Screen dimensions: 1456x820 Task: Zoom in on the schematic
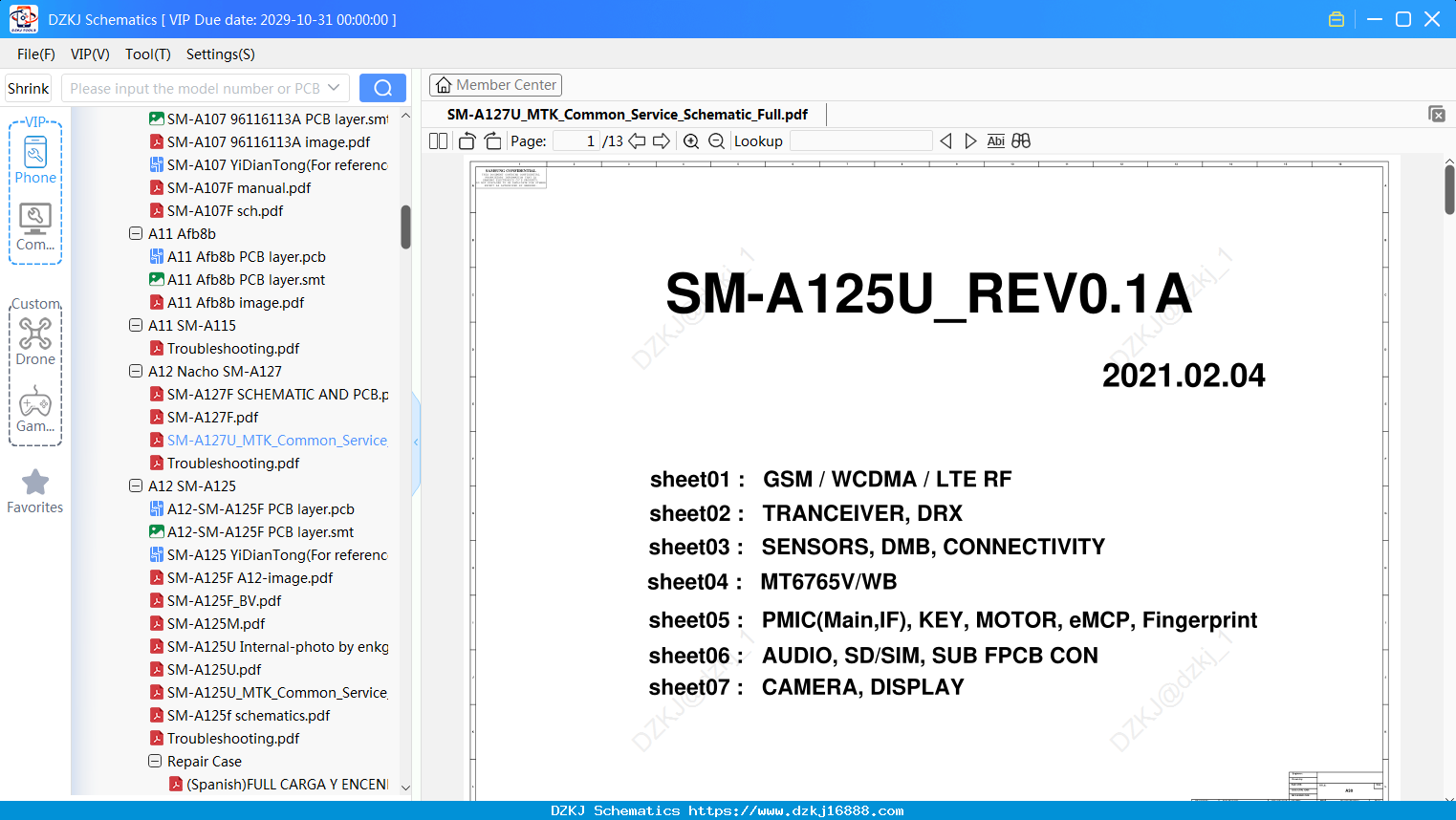click(691, 141)
